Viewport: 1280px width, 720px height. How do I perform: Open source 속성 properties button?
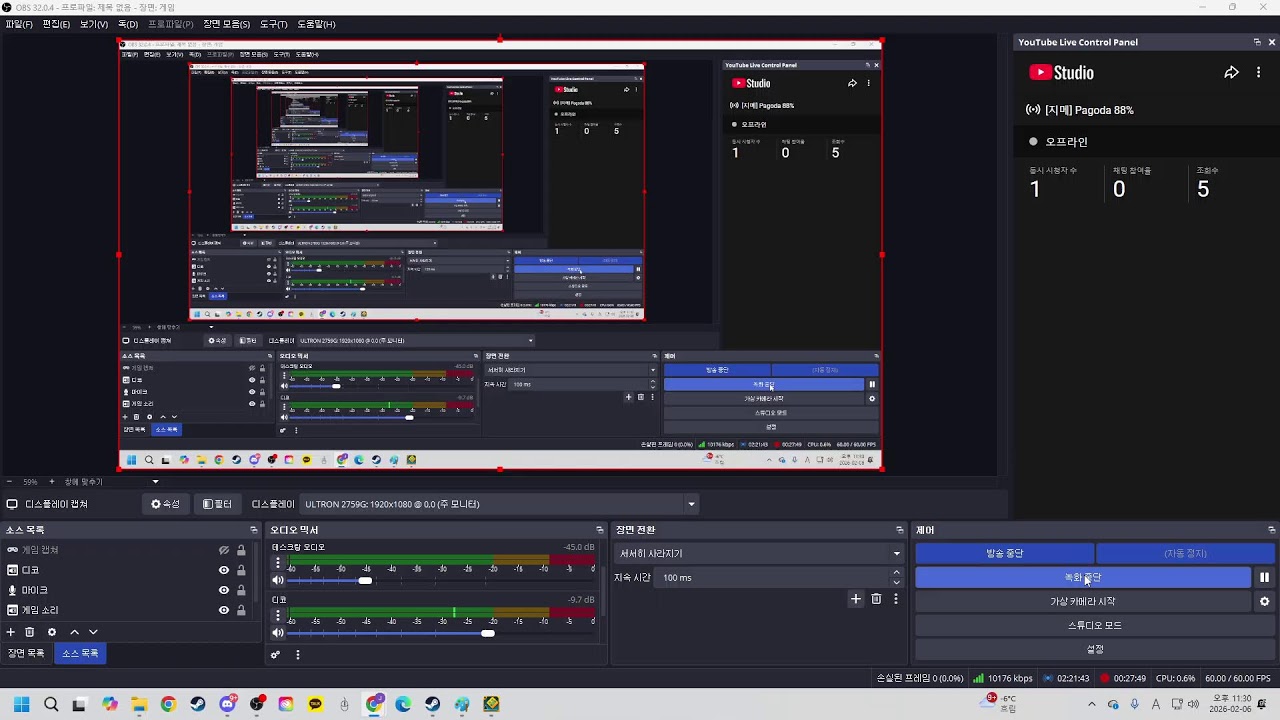tap(165, 504)
